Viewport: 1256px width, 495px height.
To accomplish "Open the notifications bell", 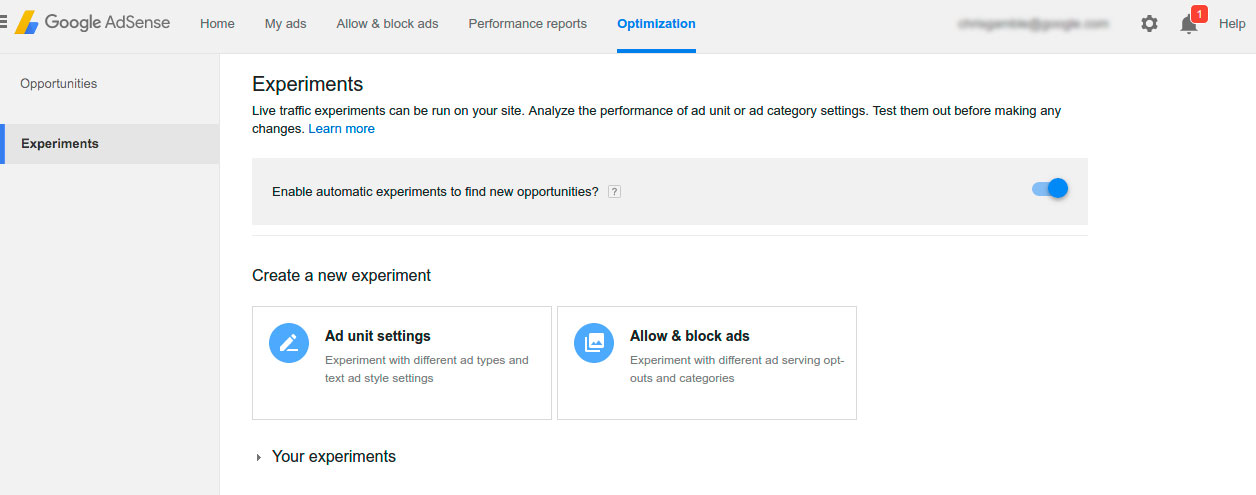I will pyautogui.click(x=1188, y=26).
